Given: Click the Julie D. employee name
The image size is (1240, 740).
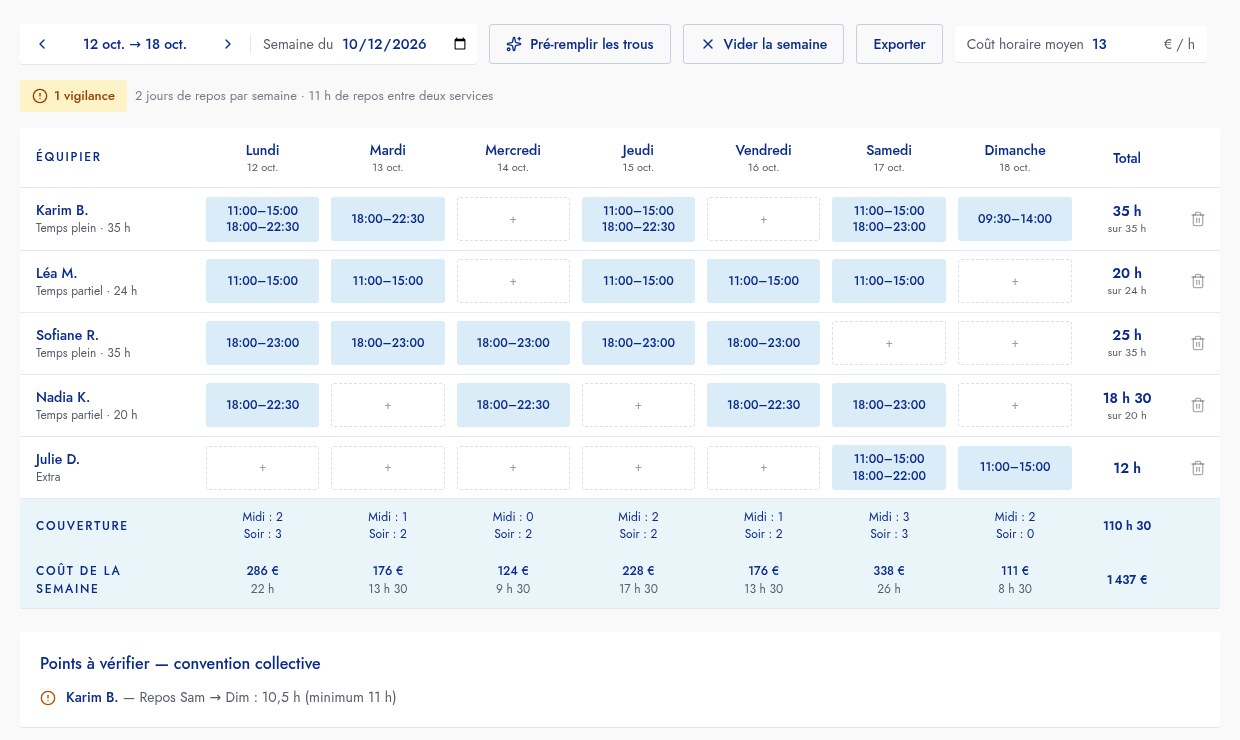Looking at the screenshot, I should [58, 459].
